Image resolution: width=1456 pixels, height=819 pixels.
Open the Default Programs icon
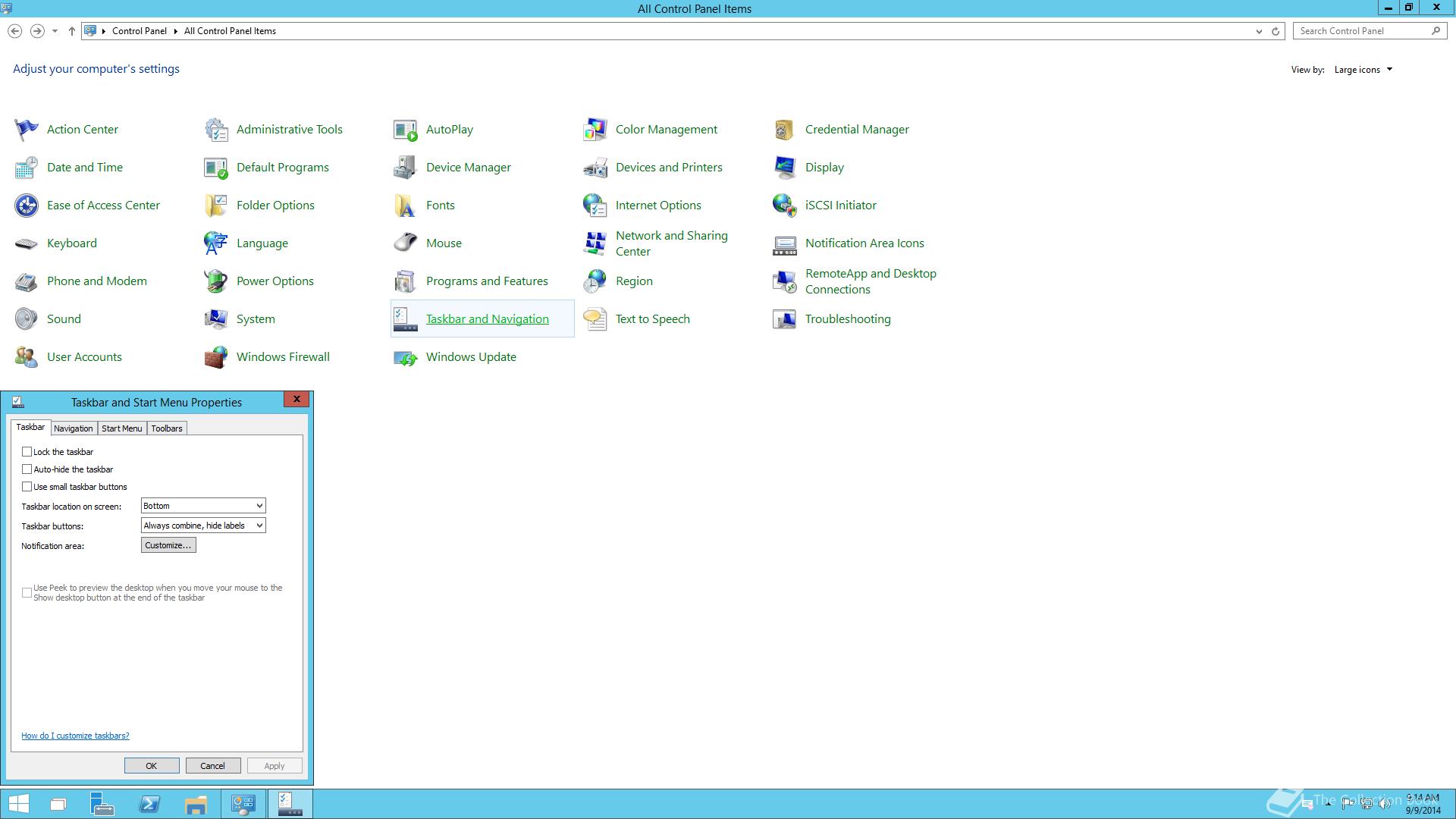[216, 168]
